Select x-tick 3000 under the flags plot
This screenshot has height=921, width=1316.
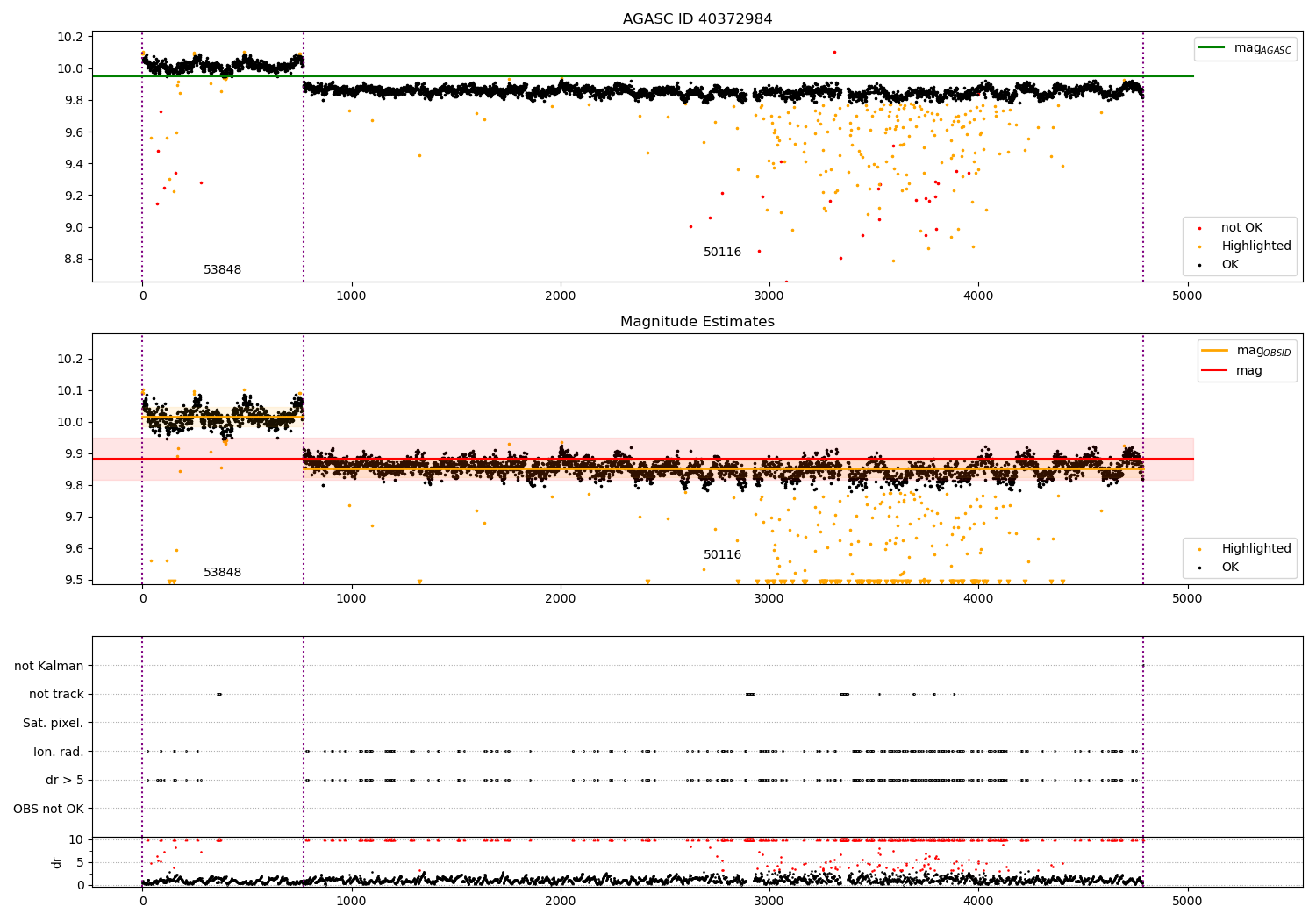click(769, 901)
